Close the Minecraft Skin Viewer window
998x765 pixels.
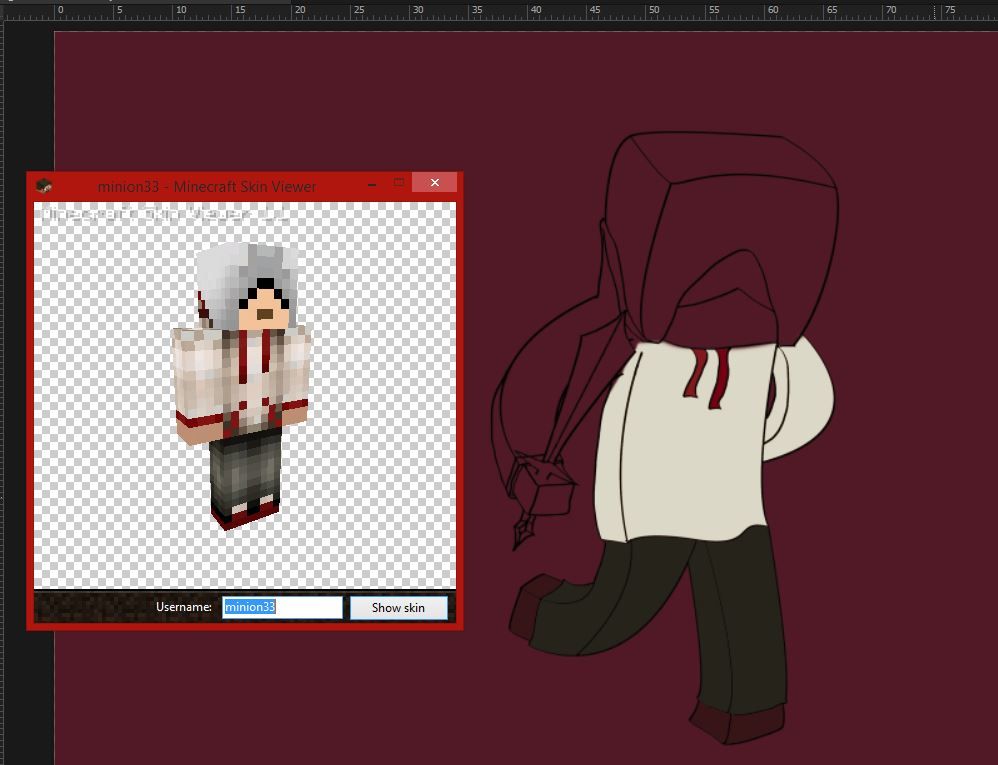[x=434, y=183]
